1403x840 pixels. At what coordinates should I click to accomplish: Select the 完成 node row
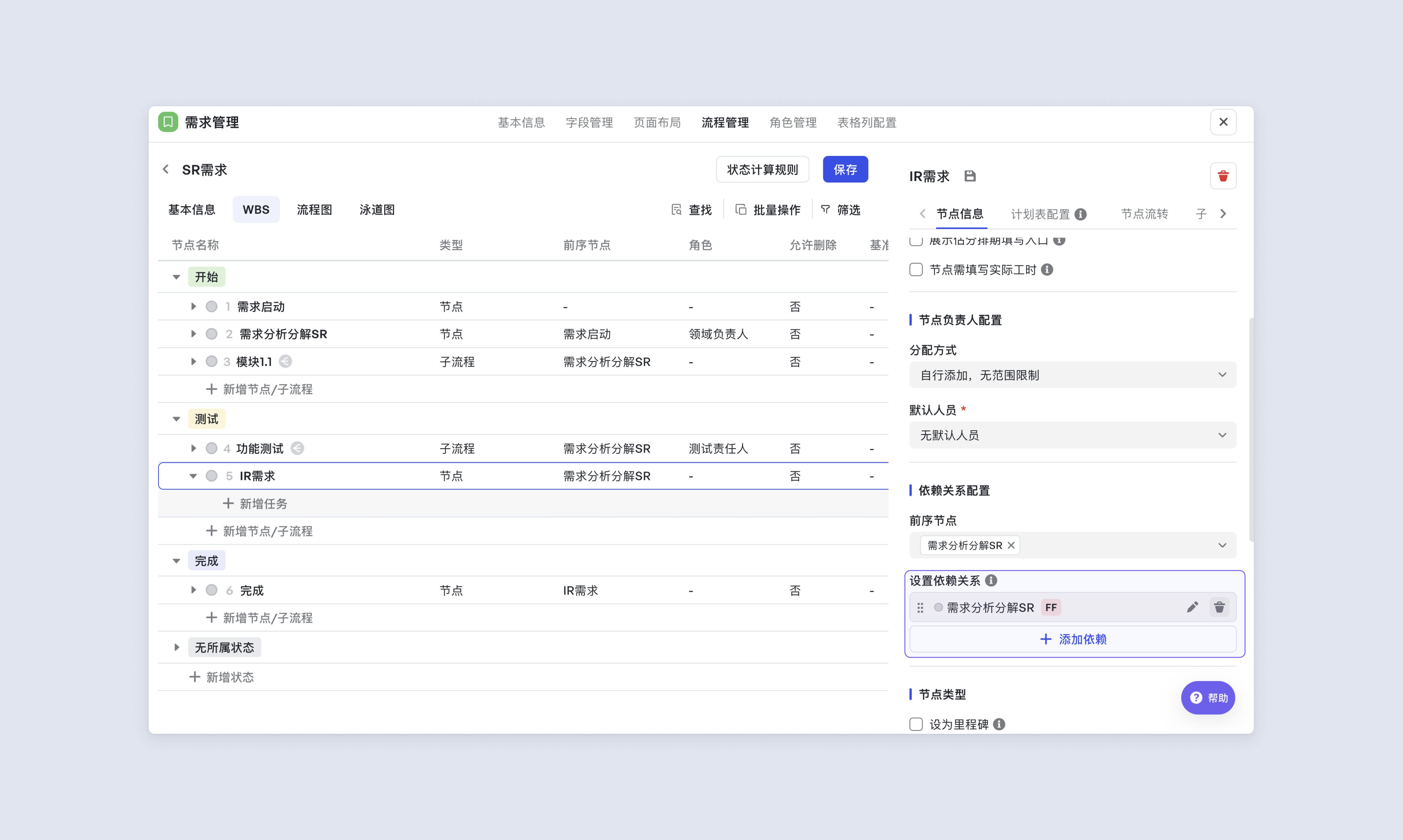point(523,590)
